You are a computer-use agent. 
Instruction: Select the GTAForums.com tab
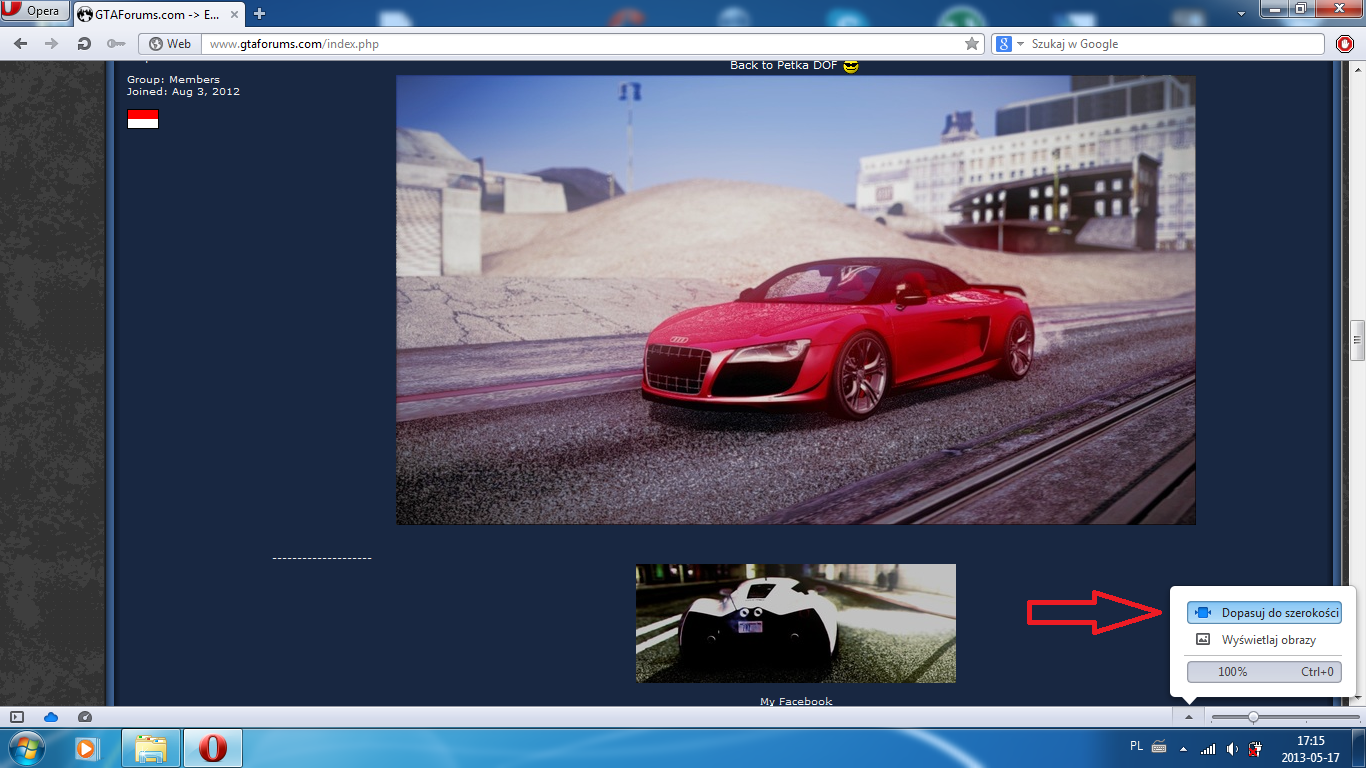[x=156, y=14]
